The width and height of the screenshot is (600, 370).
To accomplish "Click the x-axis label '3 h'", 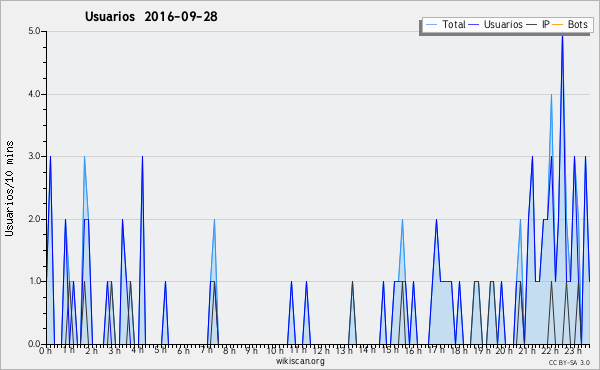I will pos(114,350).
